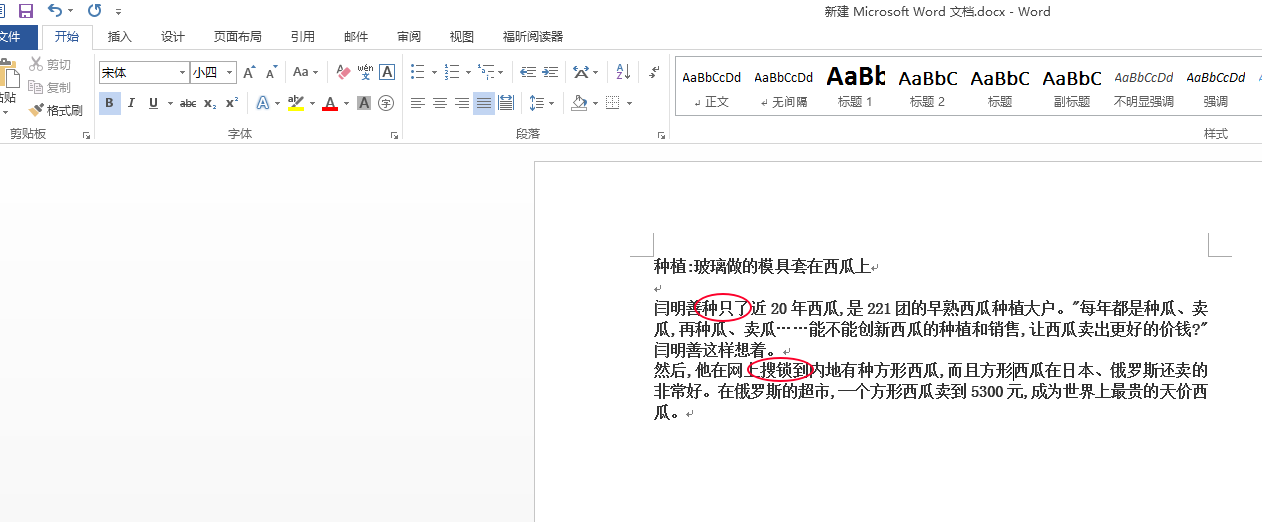Increase font size with grow font icon
The height and width of the screenshot is (522, 1262).
click(249, 72)
